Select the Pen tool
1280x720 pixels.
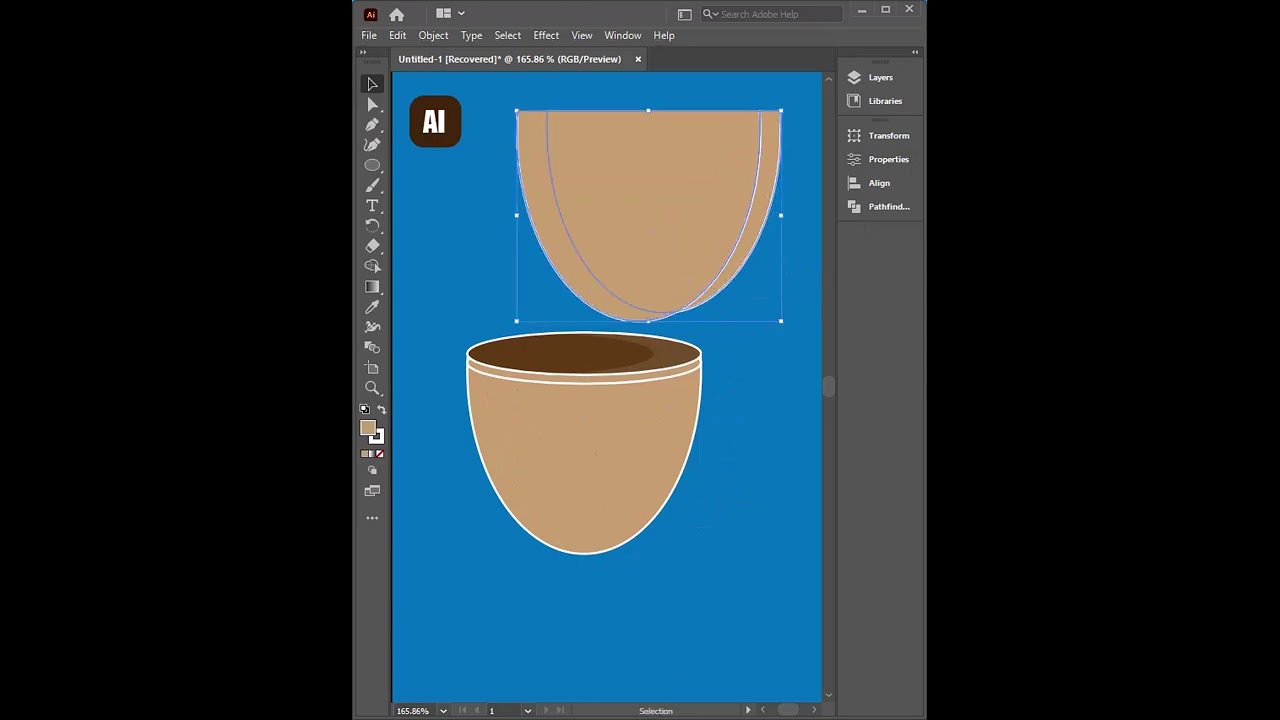(x=372, y=124)
